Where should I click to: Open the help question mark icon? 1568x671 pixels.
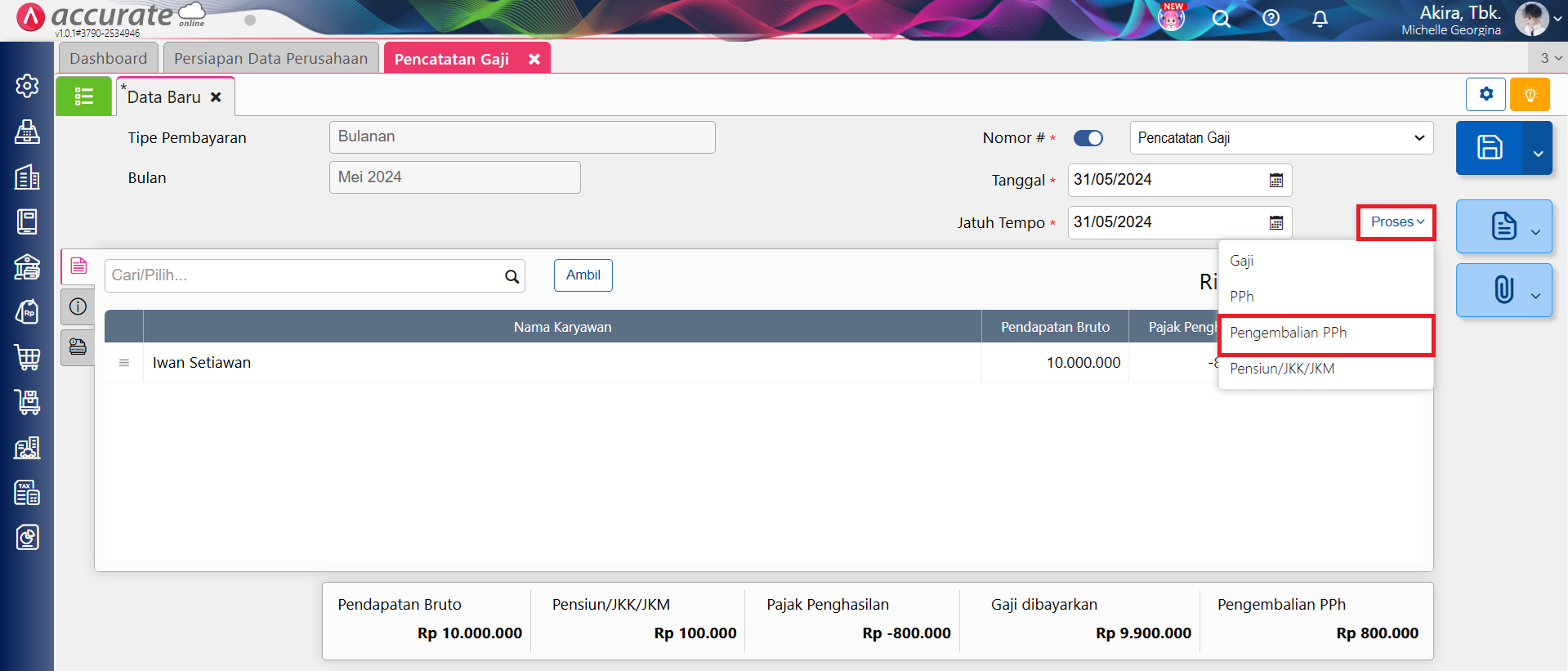[x=1271, y=18]
